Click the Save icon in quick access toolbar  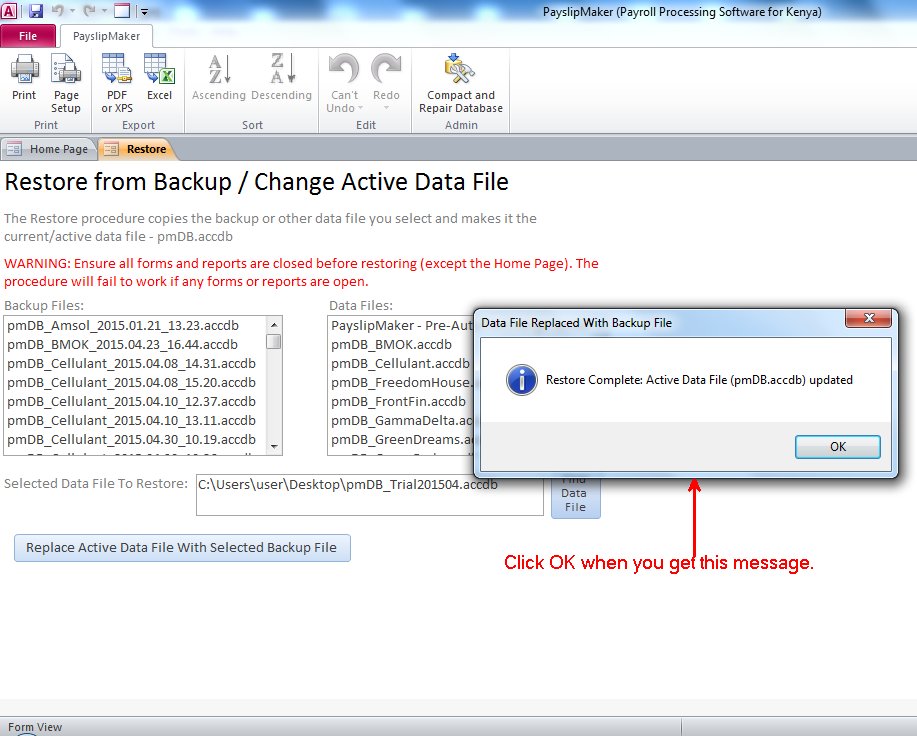[x=36, y=11]
